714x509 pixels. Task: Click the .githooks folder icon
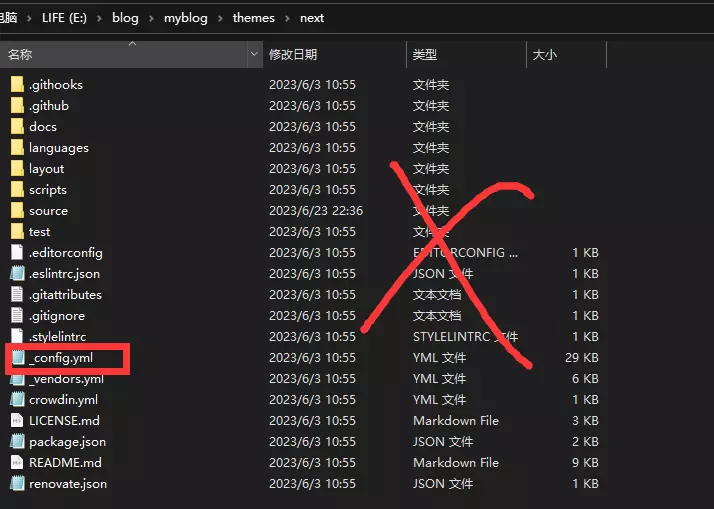click(x=16, y=85)
